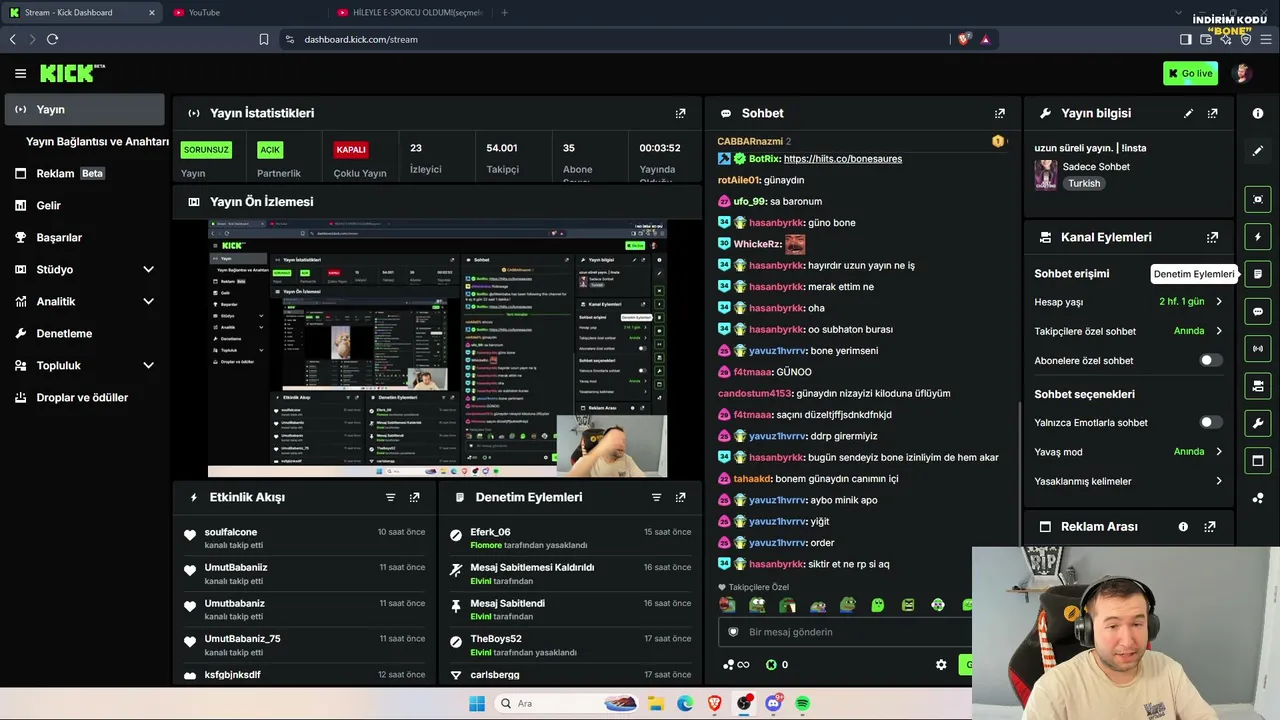Open Spotify from the taskbar
1280x720 pixels.
[802, 703]
